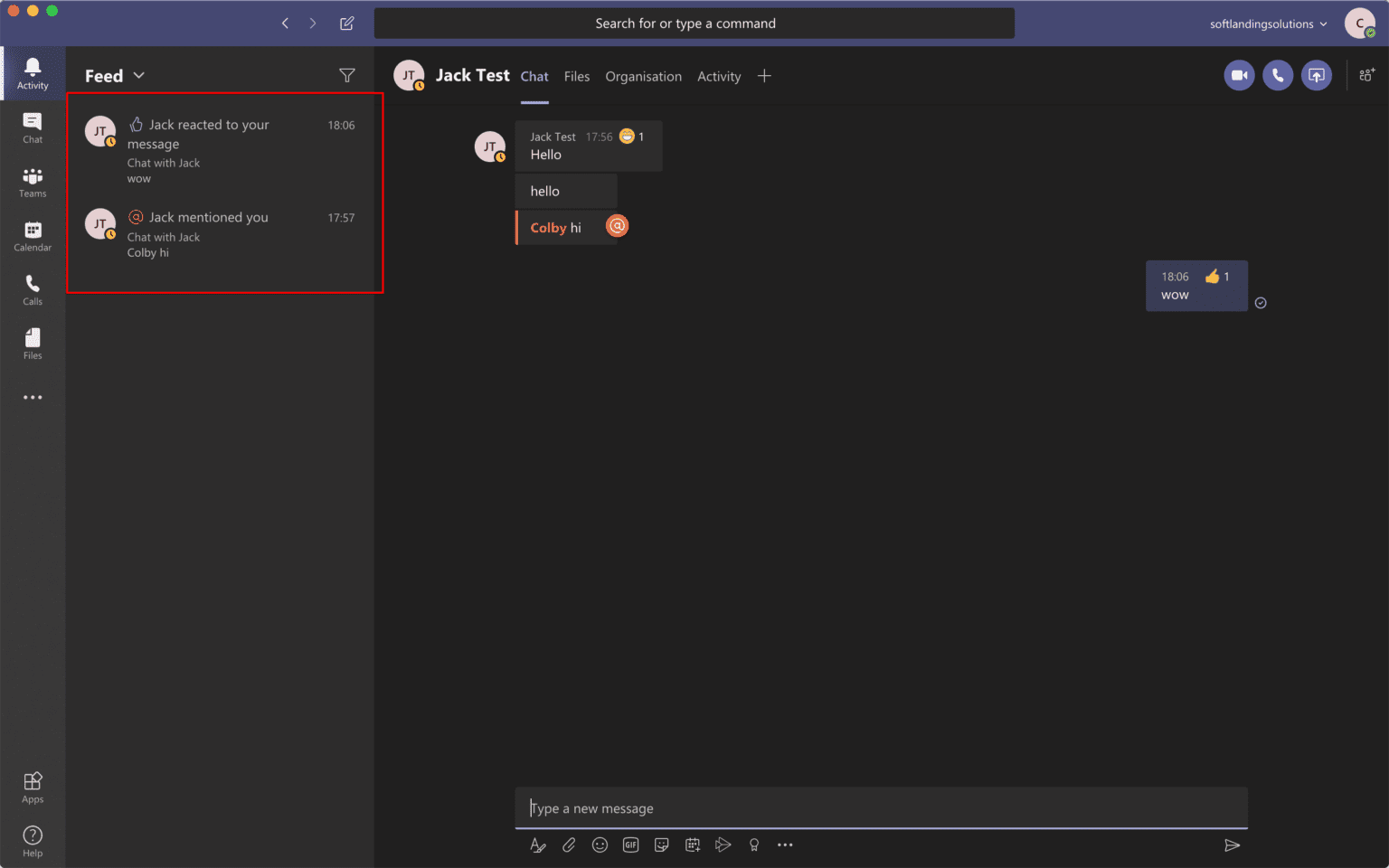
Task: Open screen sharing options
Action: (x=1317, y=75)
